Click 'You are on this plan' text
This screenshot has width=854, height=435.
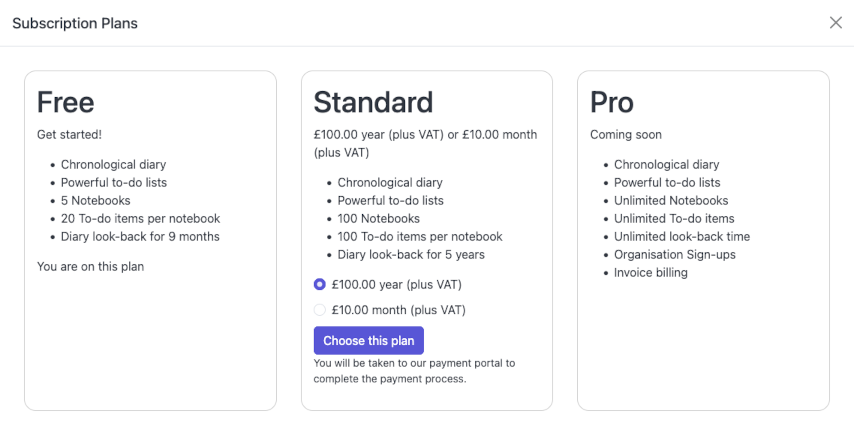[x=91, y=266]
